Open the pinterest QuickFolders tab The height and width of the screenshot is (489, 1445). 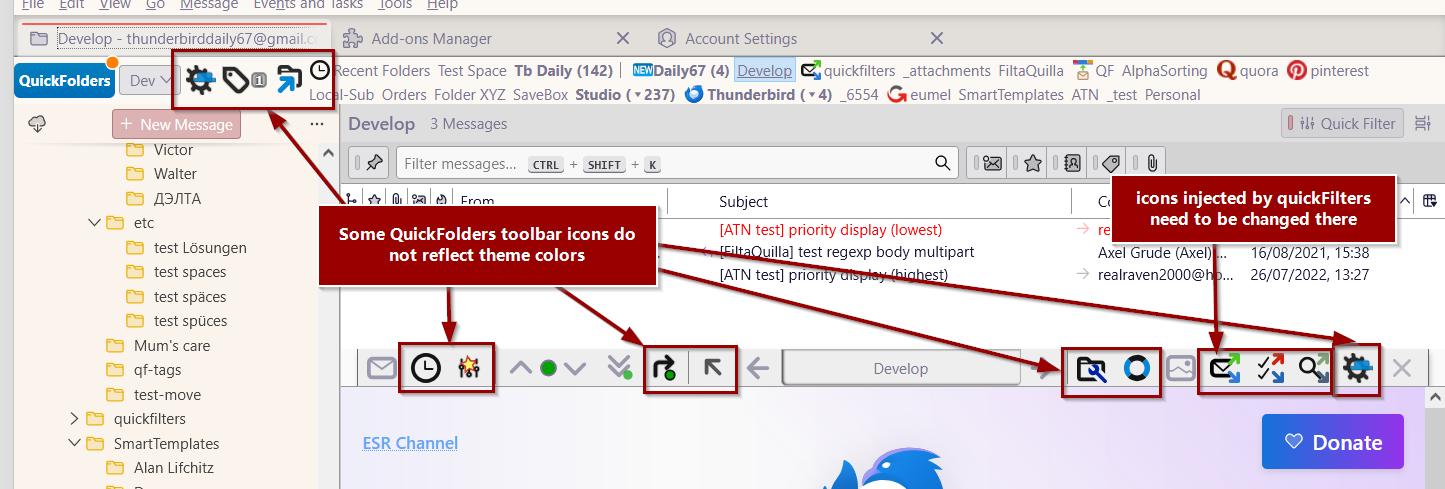pyautogui.click(x=1328, y=71)
